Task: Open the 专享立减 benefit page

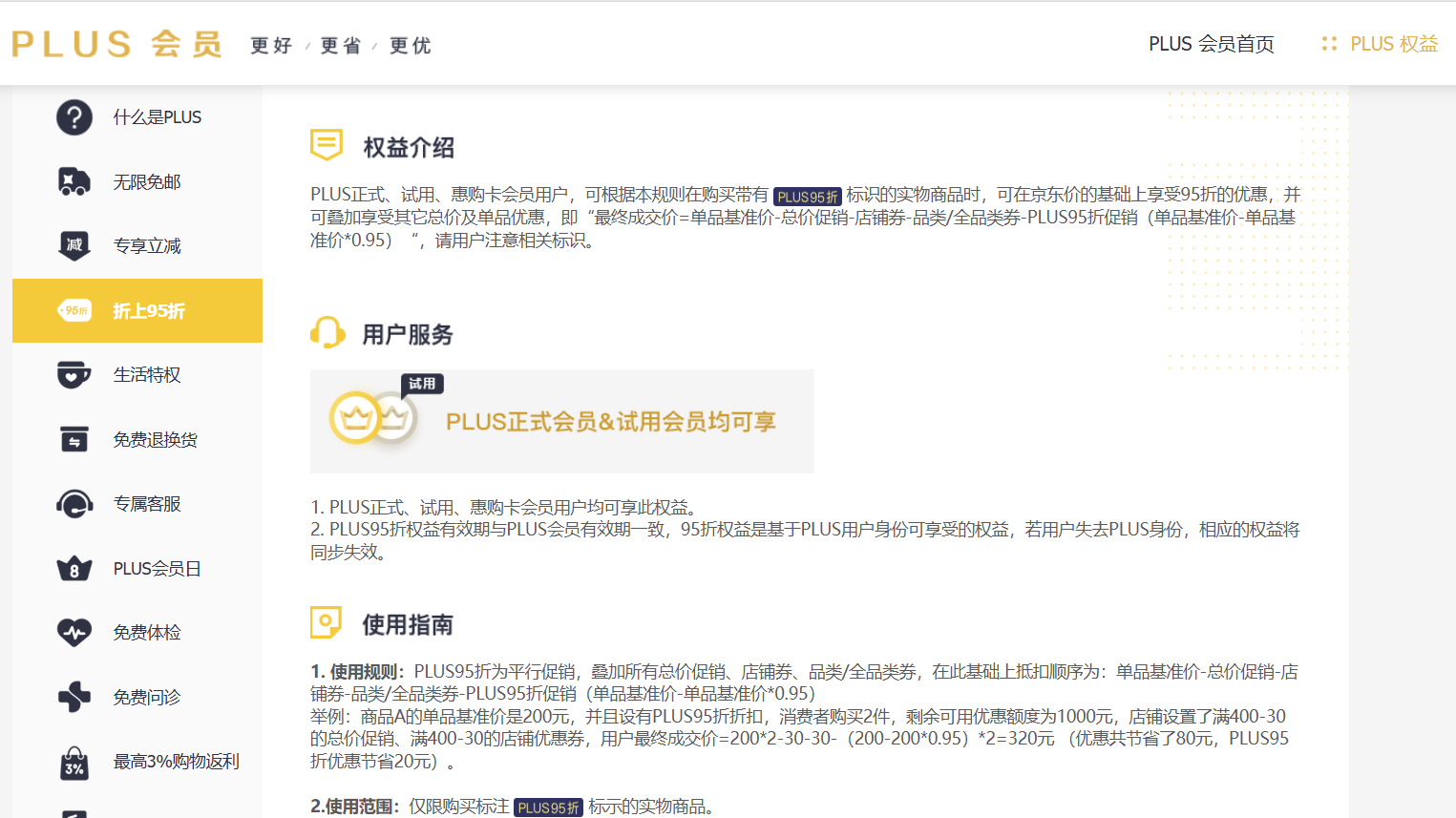Action: [x=137, y=246]
